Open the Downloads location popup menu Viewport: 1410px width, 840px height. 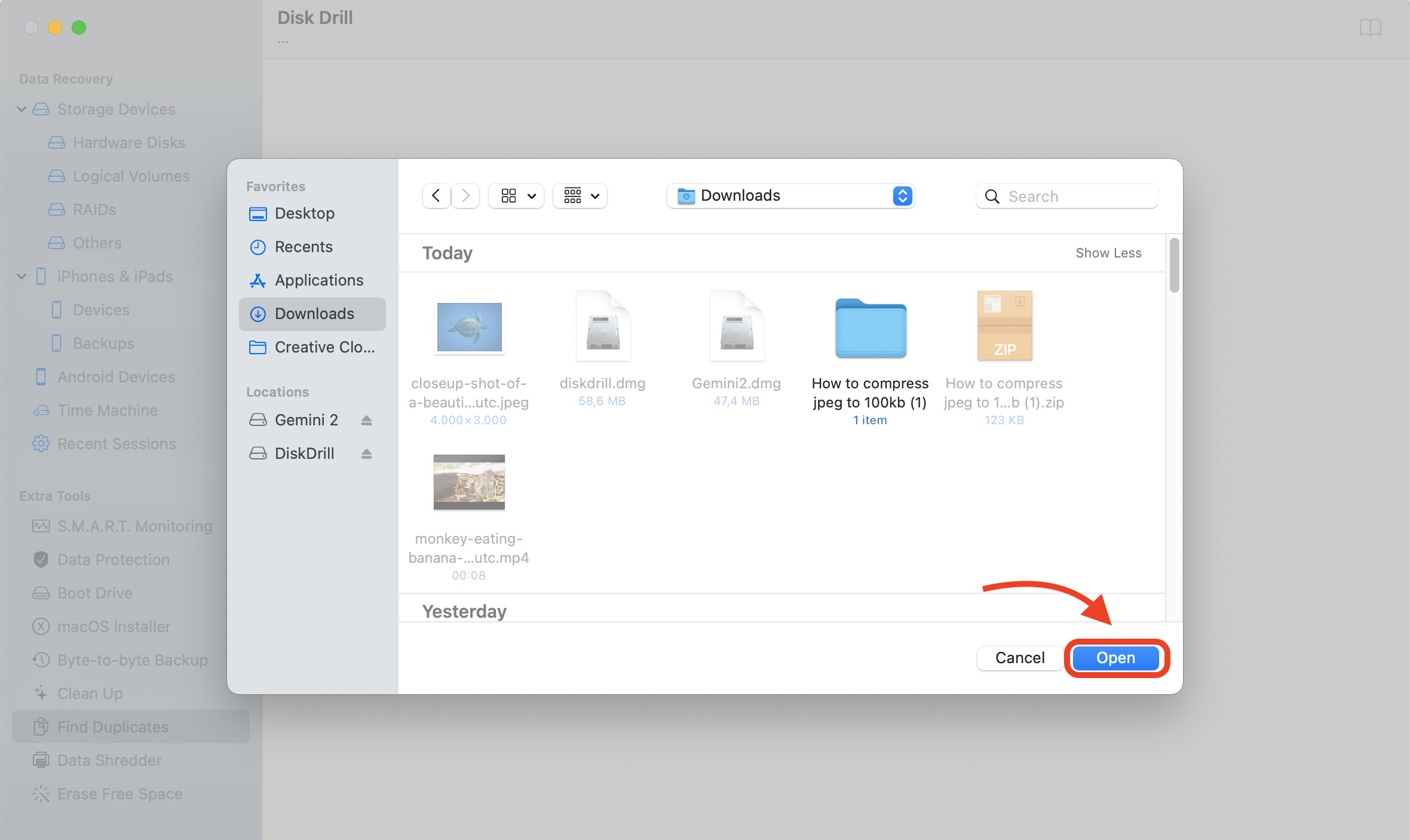coord(790,196)
